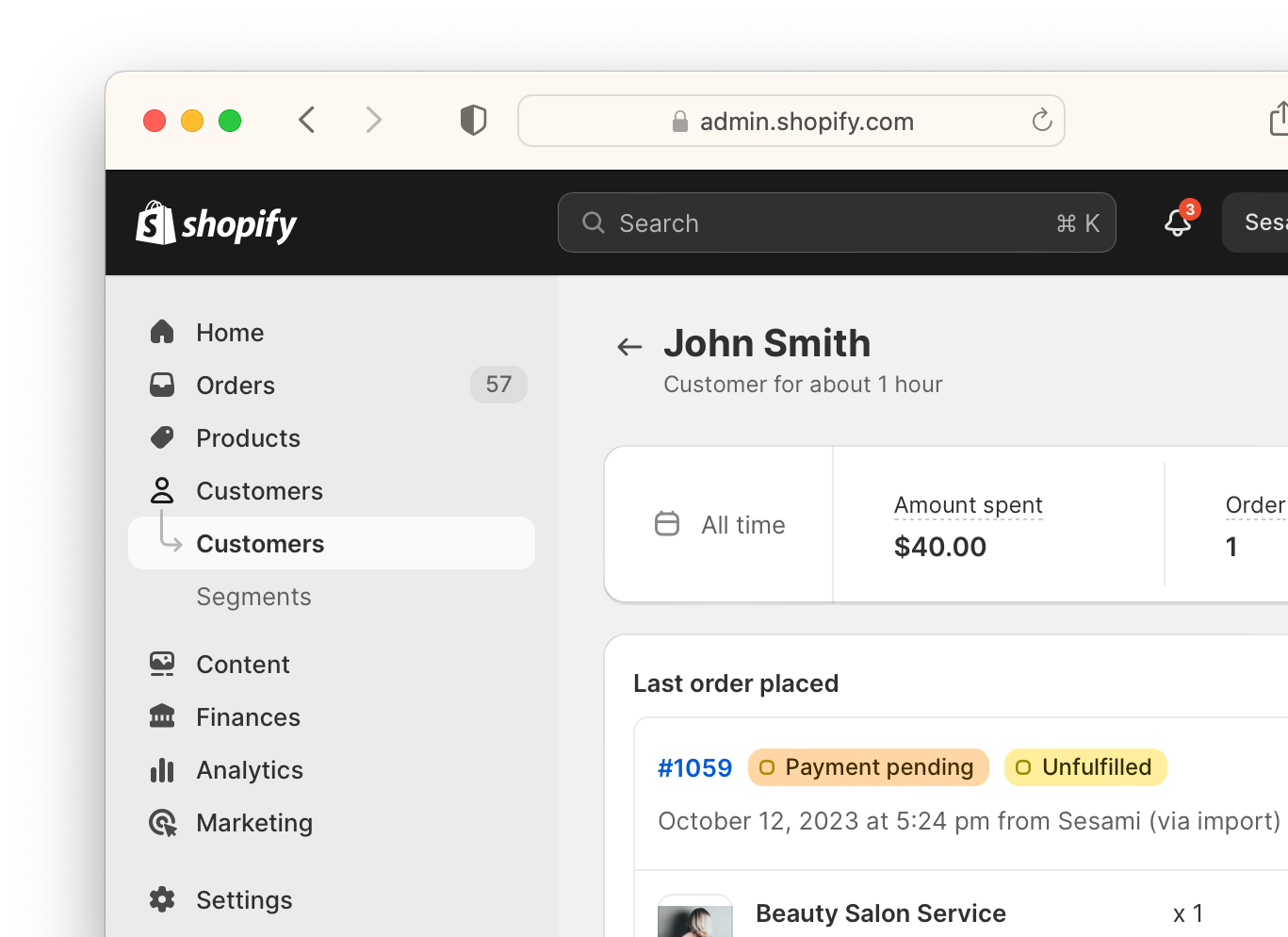Click the Beauty Salon Service thumbnail
This screenshot has height=937, width=1288.
695,918
